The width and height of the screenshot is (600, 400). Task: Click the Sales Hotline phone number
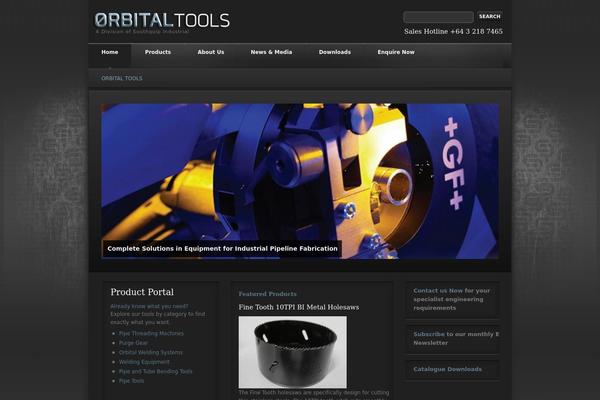(453, 31)
